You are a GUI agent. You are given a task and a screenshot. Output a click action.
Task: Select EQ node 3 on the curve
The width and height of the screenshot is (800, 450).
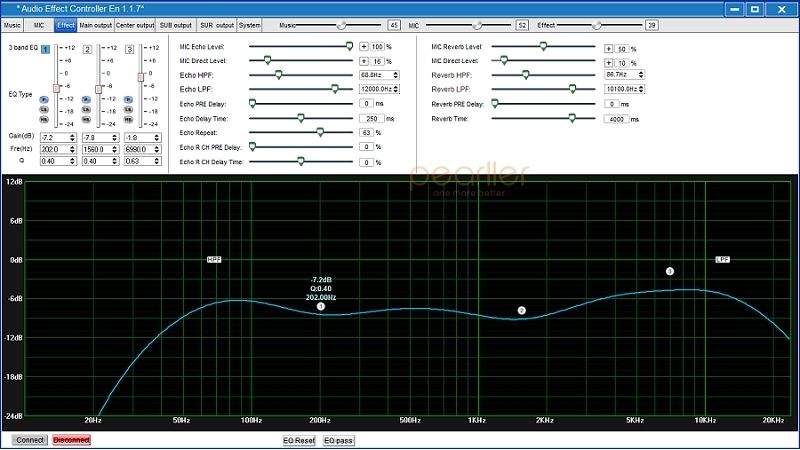click(x=670, y=271)
